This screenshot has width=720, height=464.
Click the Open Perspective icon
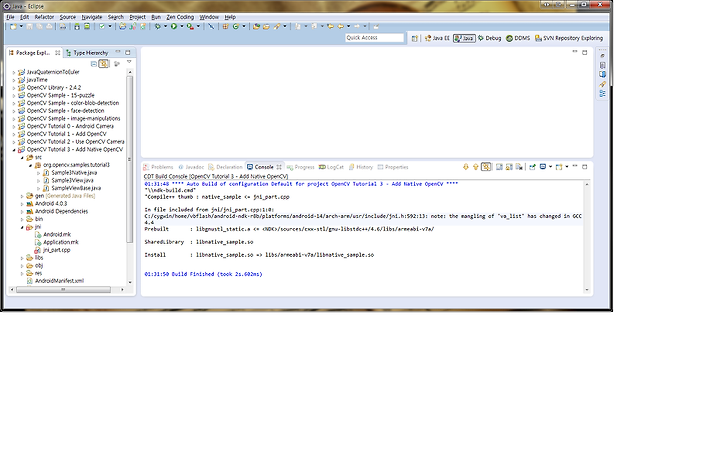click(x=415, y=38)
